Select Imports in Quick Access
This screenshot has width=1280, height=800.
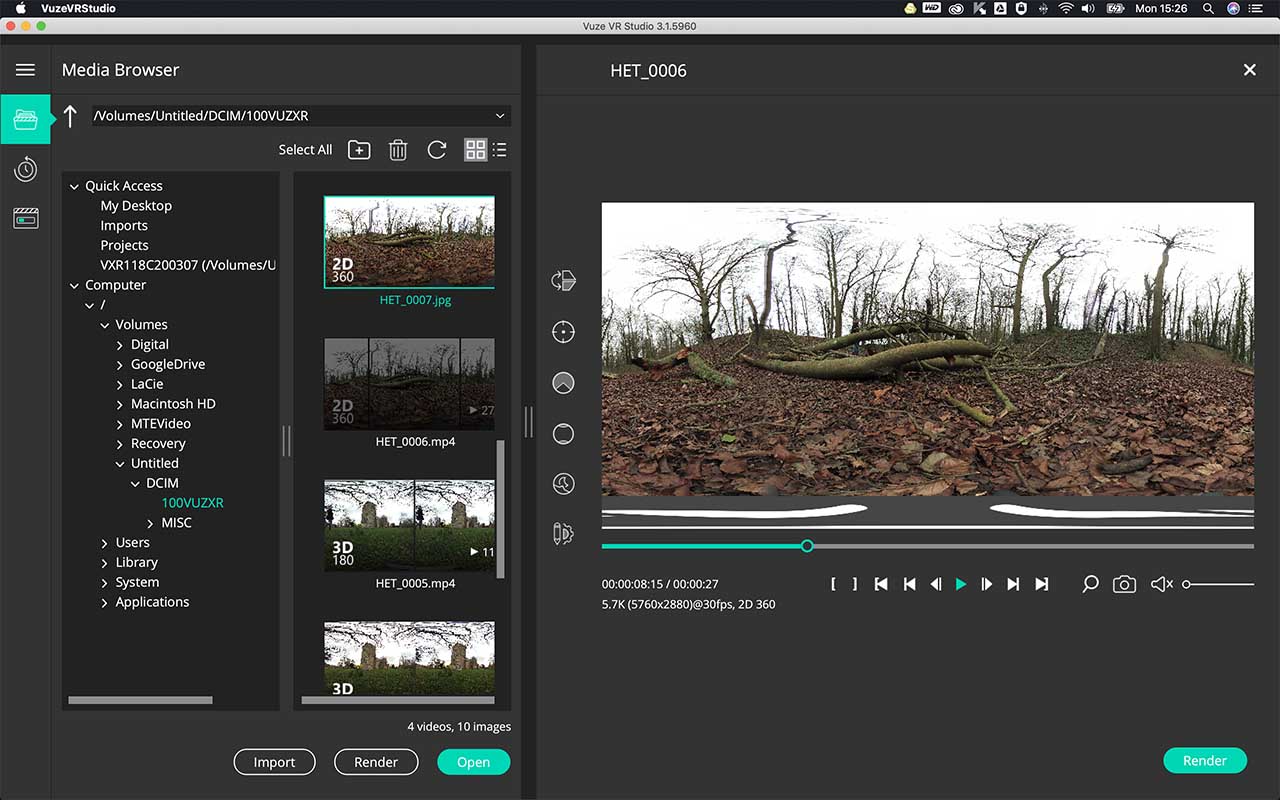124,226
